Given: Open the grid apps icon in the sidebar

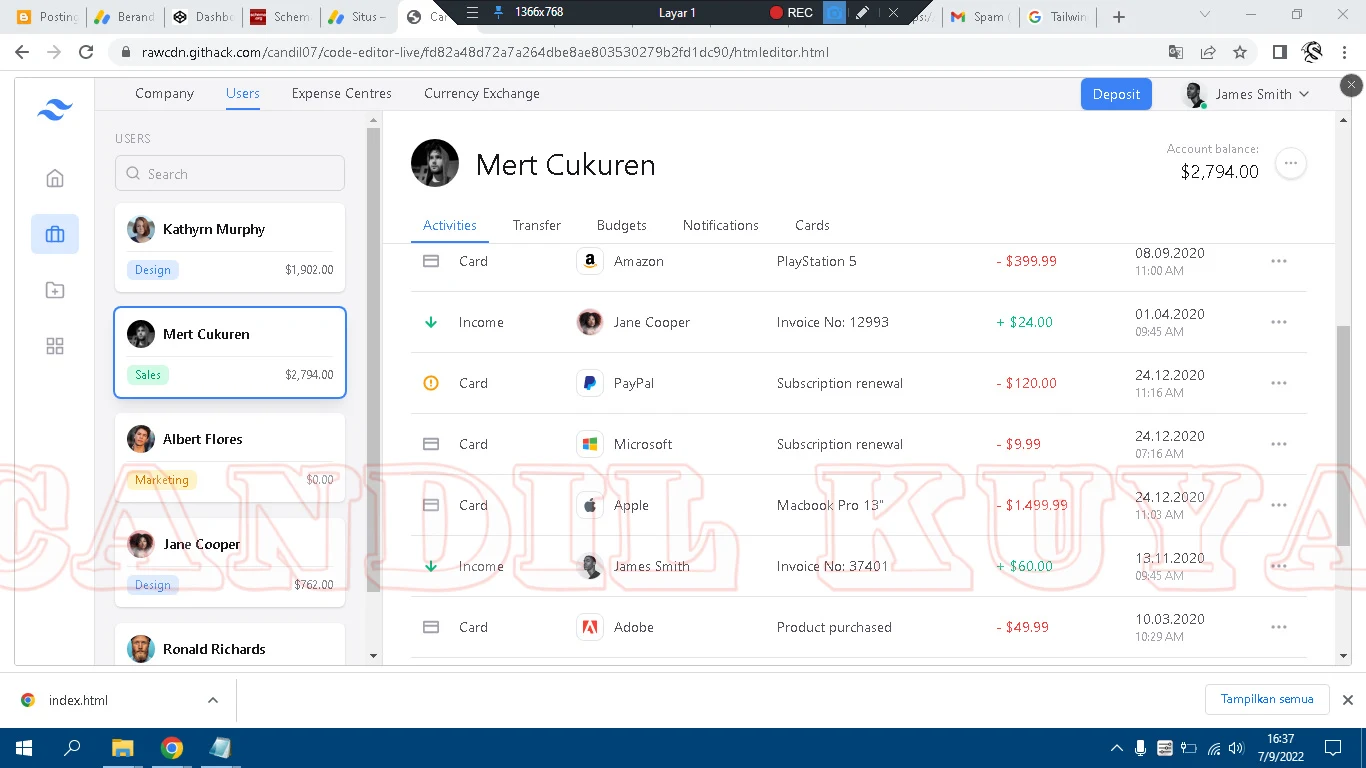Looking at the screenshot, I should (x=55, y=346).
